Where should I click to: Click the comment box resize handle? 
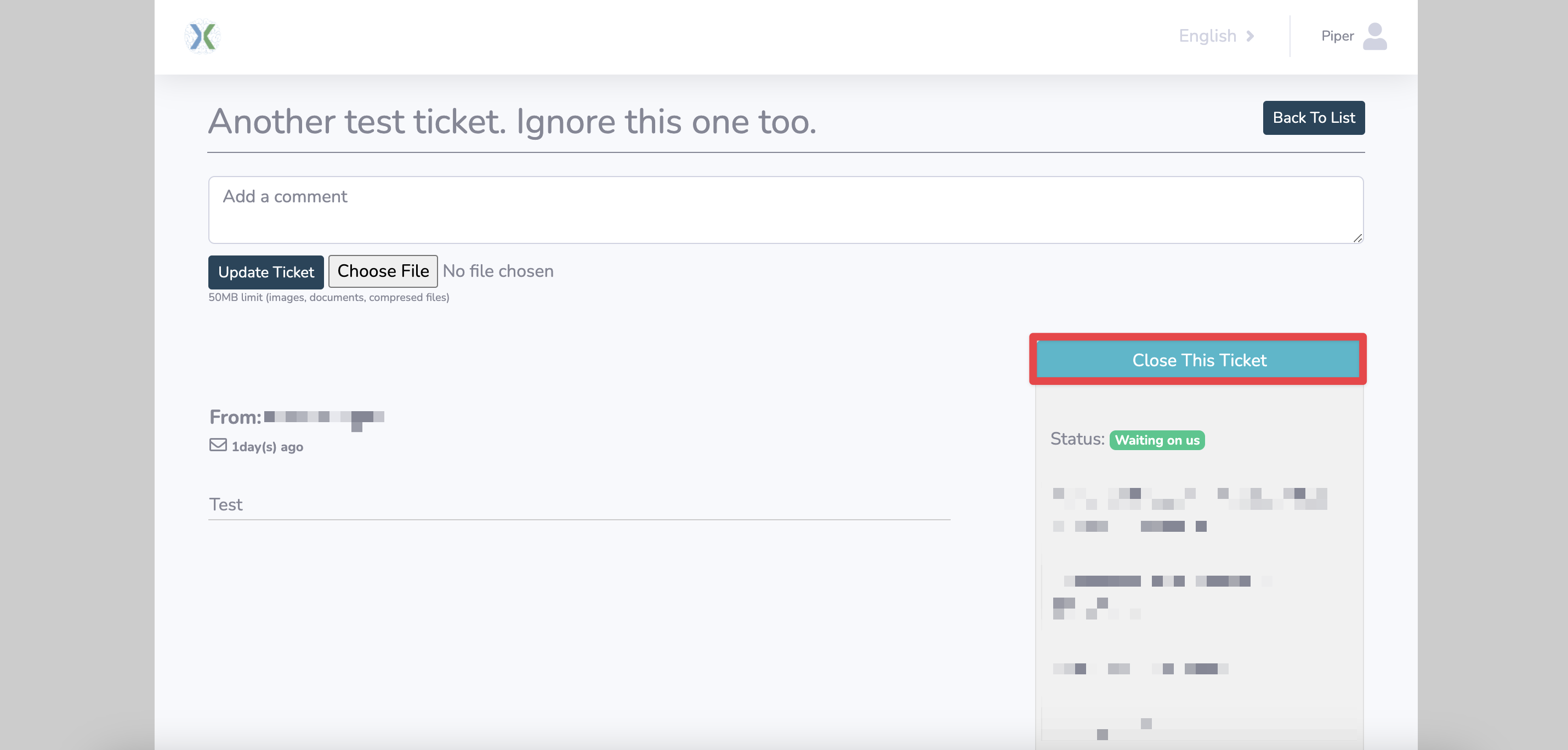(1357, 238)
